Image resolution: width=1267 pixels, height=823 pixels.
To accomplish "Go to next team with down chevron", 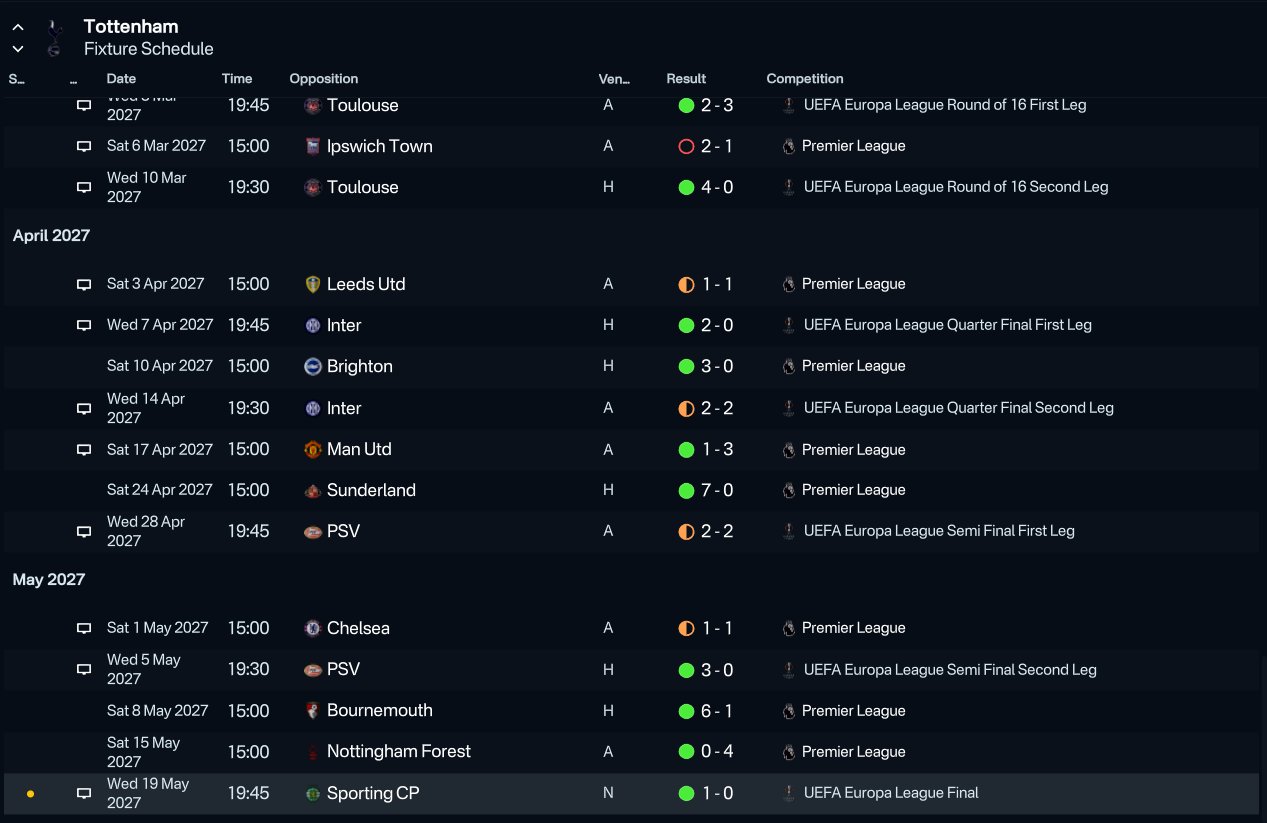I will tap(18, 49).
